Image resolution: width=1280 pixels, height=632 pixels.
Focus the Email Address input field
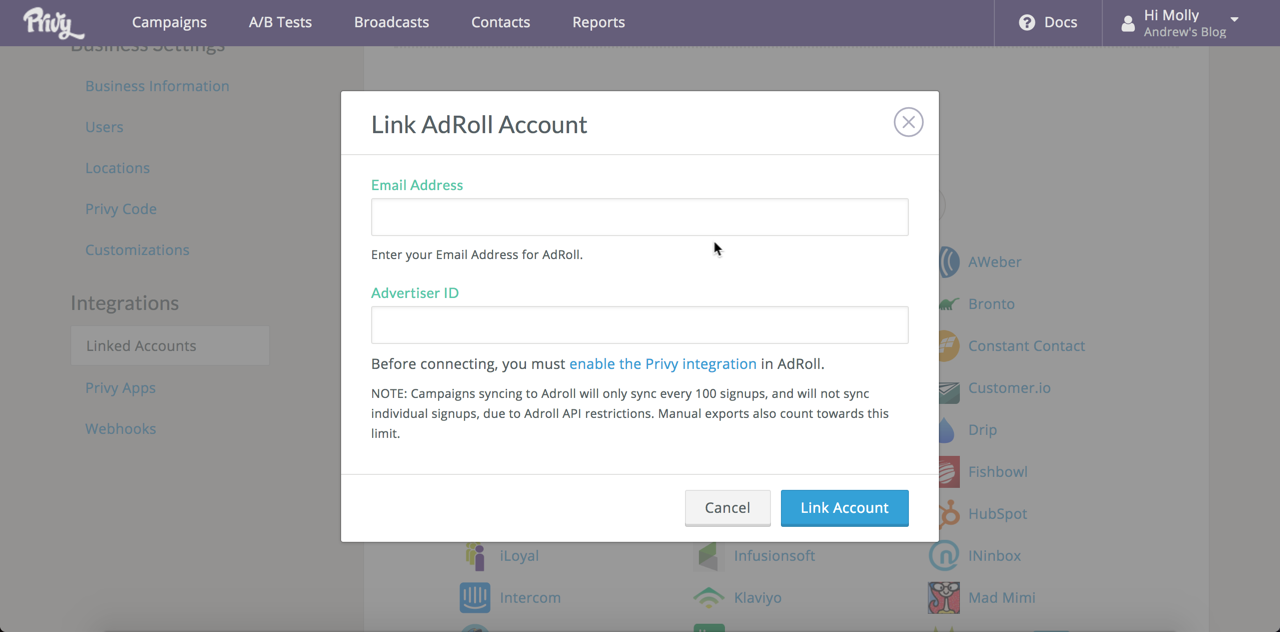(x=639, y=217)
